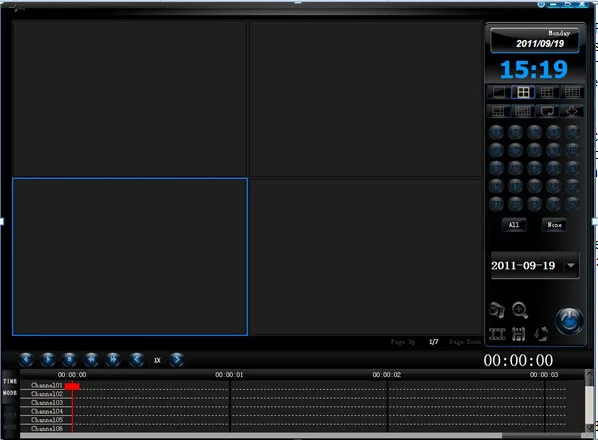Image resolution: width=598 pixels, height=440 pixels.
Task: Toggle channel 7 button in the channel grid
Action: click(x=515, y=150)
